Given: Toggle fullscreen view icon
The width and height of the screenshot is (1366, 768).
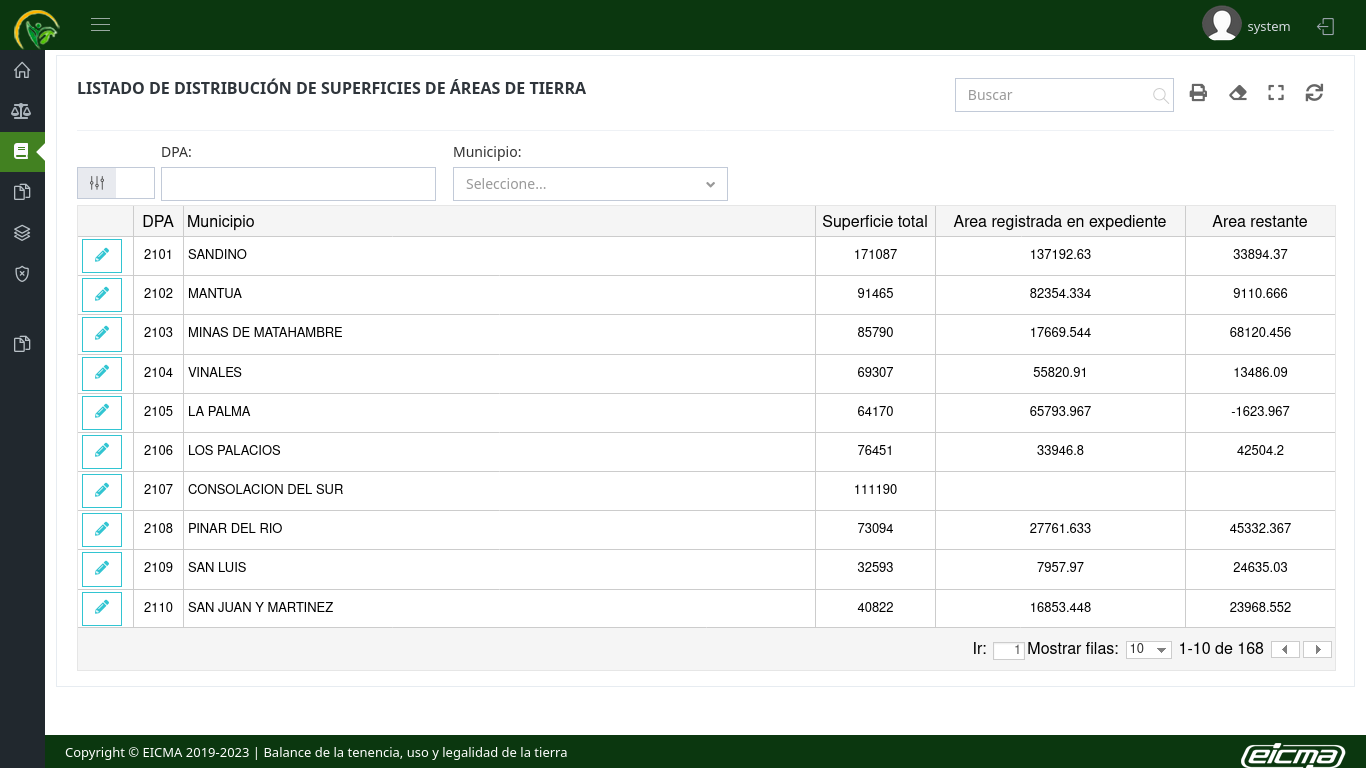Looking at the screenshot, I should [1276, 93].
